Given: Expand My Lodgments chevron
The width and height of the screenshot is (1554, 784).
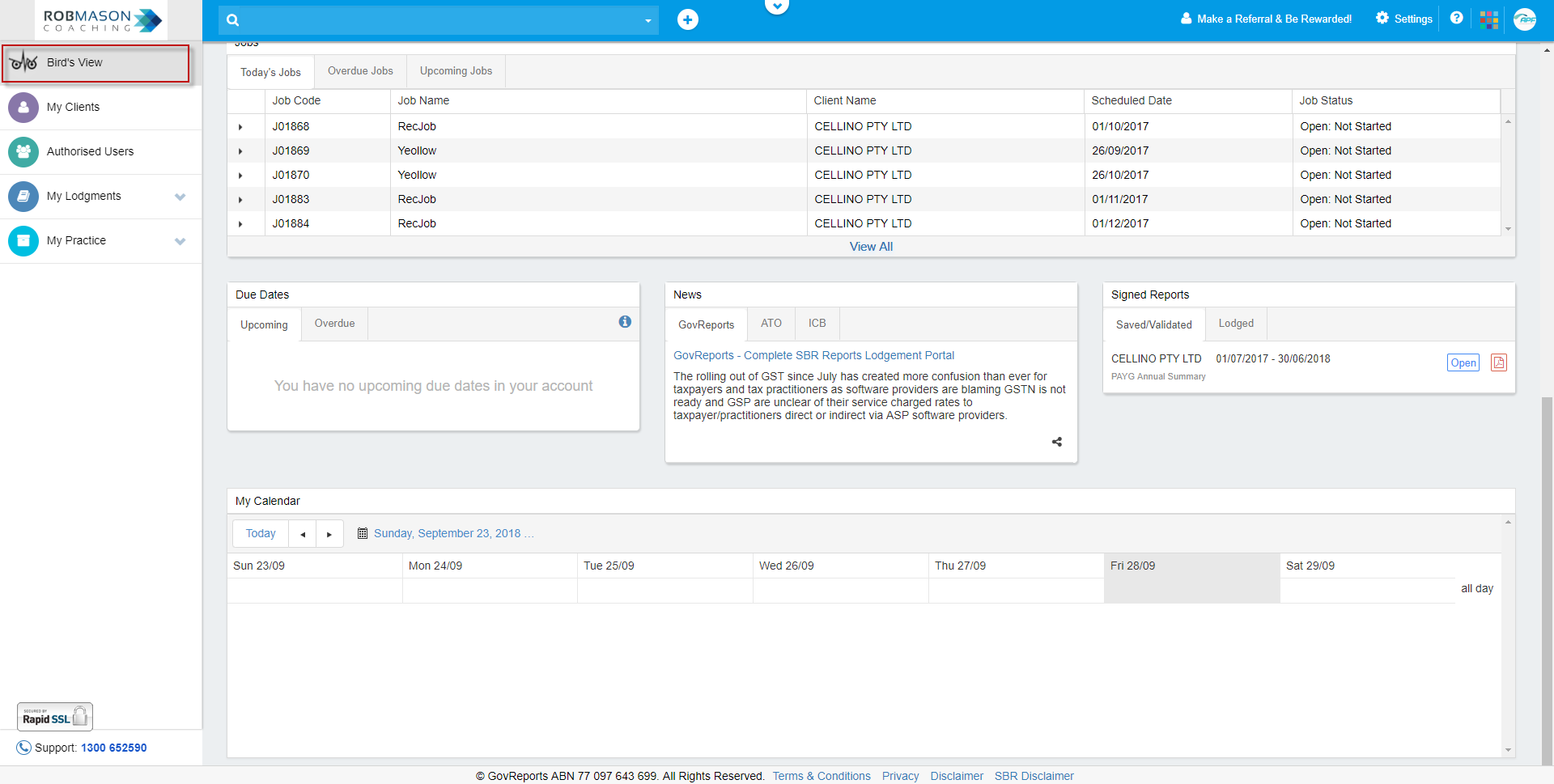Looking at the screenshot, I should pos(180,197).
